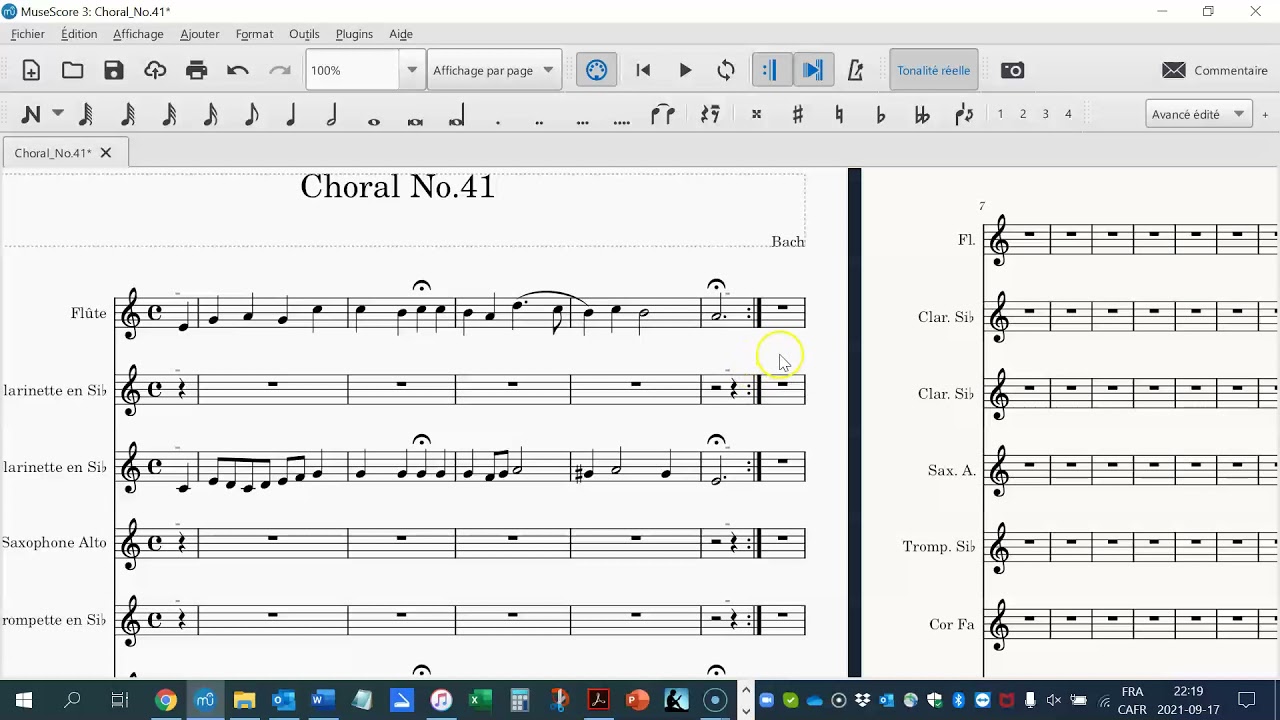1280x720 pixels.
Task: Save the current score
Action: point(114,70)
